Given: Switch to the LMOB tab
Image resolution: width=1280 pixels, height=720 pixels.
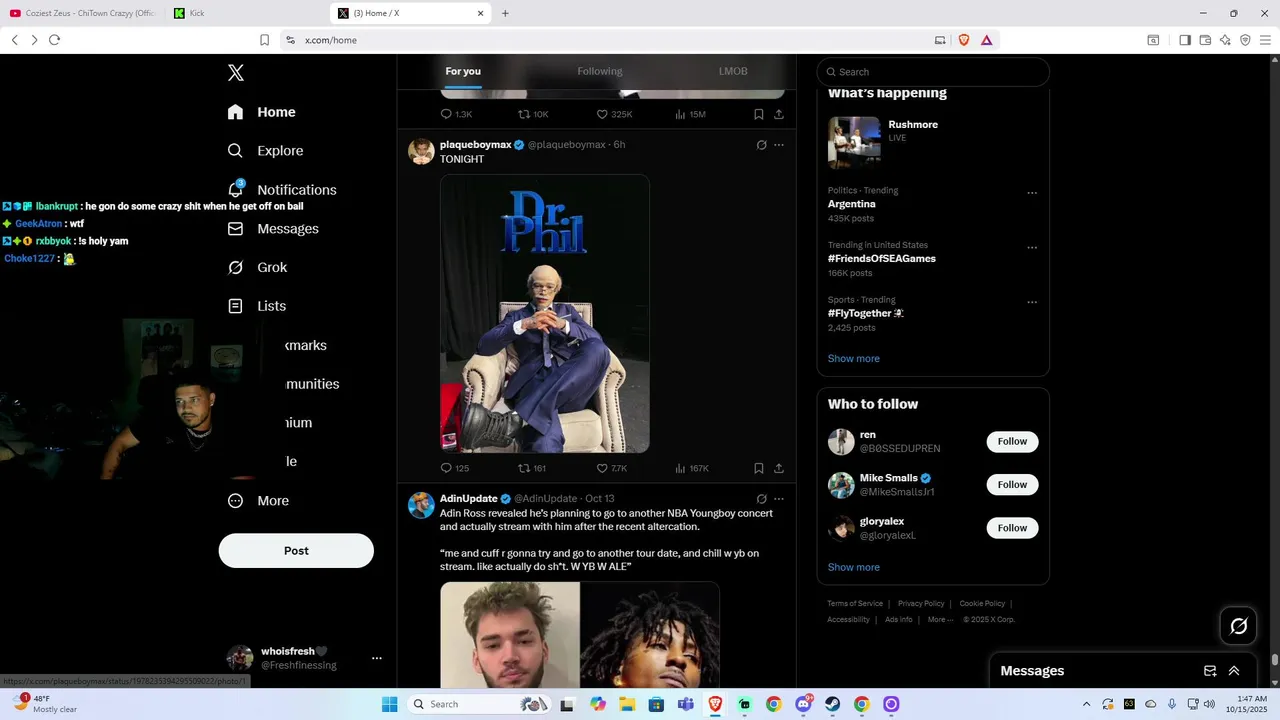Looking at the screenshot, I should 733,71.
